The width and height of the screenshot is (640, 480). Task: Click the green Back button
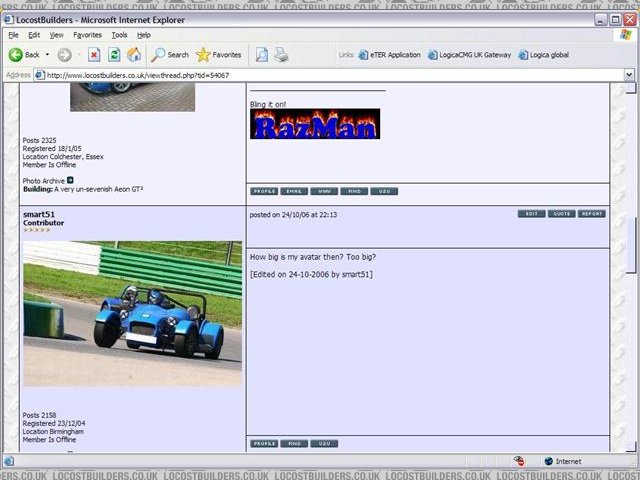24,55
